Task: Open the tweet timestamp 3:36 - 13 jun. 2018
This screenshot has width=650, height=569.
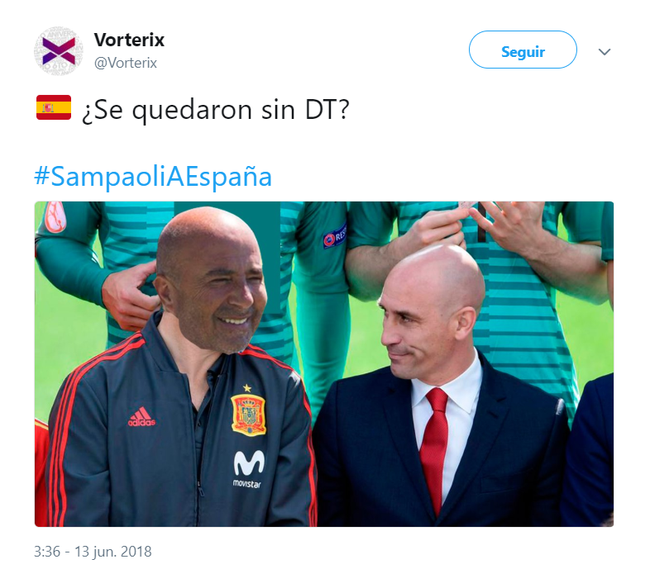Action: coord(93,552)
